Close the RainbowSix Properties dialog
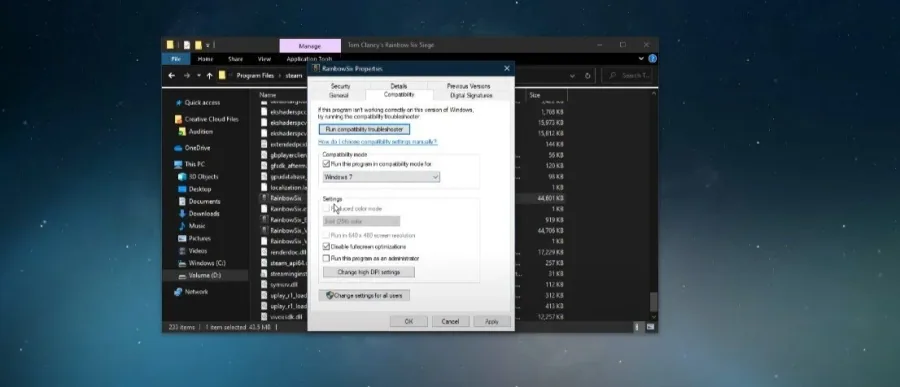The height and width of the screenshot is (387, 900). point(506,68)
